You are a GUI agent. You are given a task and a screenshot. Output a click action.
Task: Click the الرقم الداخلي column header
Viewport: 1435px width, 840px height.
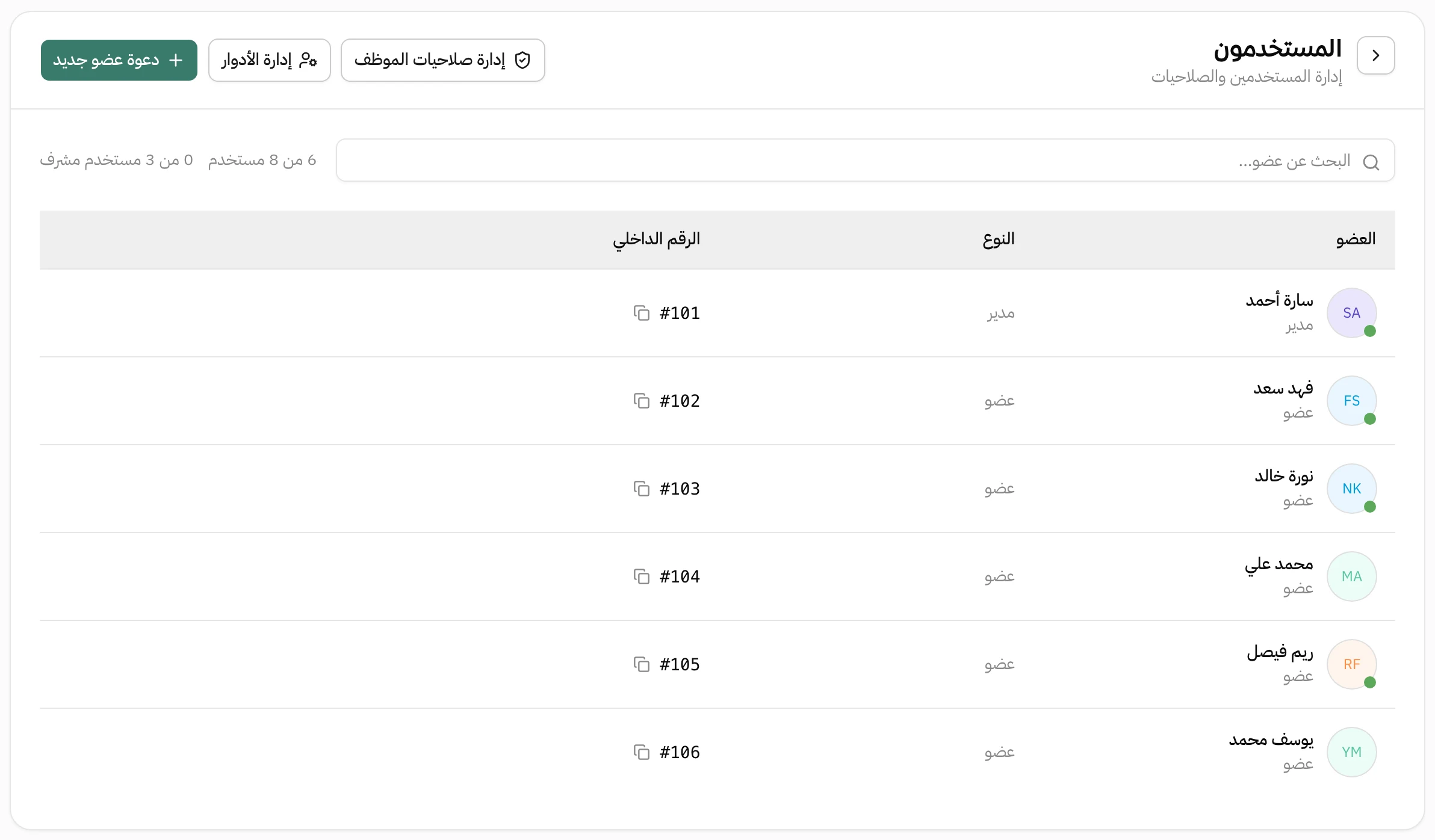tap(657, 239)
